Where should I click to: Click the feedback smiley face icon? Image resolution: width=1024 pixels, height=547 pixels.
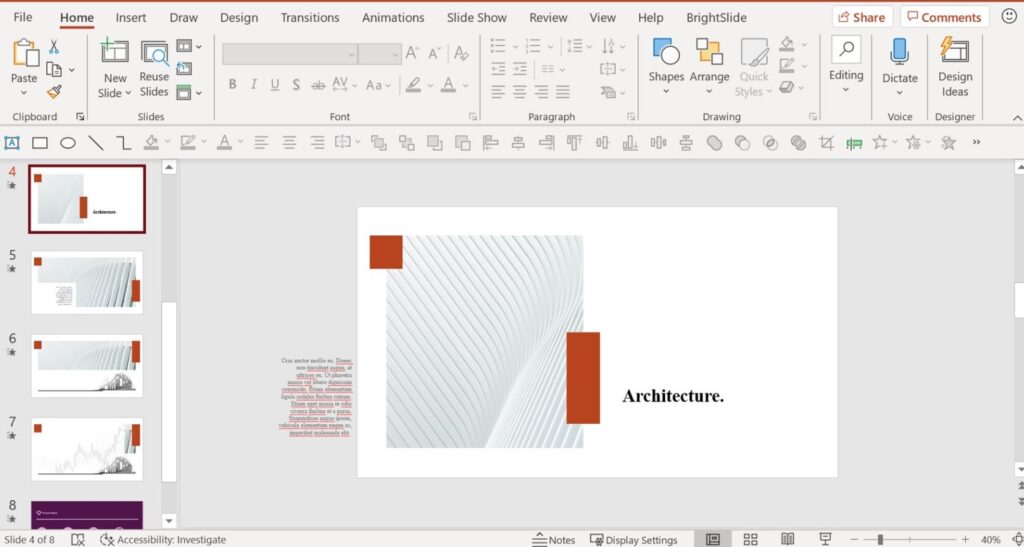[x=1009, y=16]
